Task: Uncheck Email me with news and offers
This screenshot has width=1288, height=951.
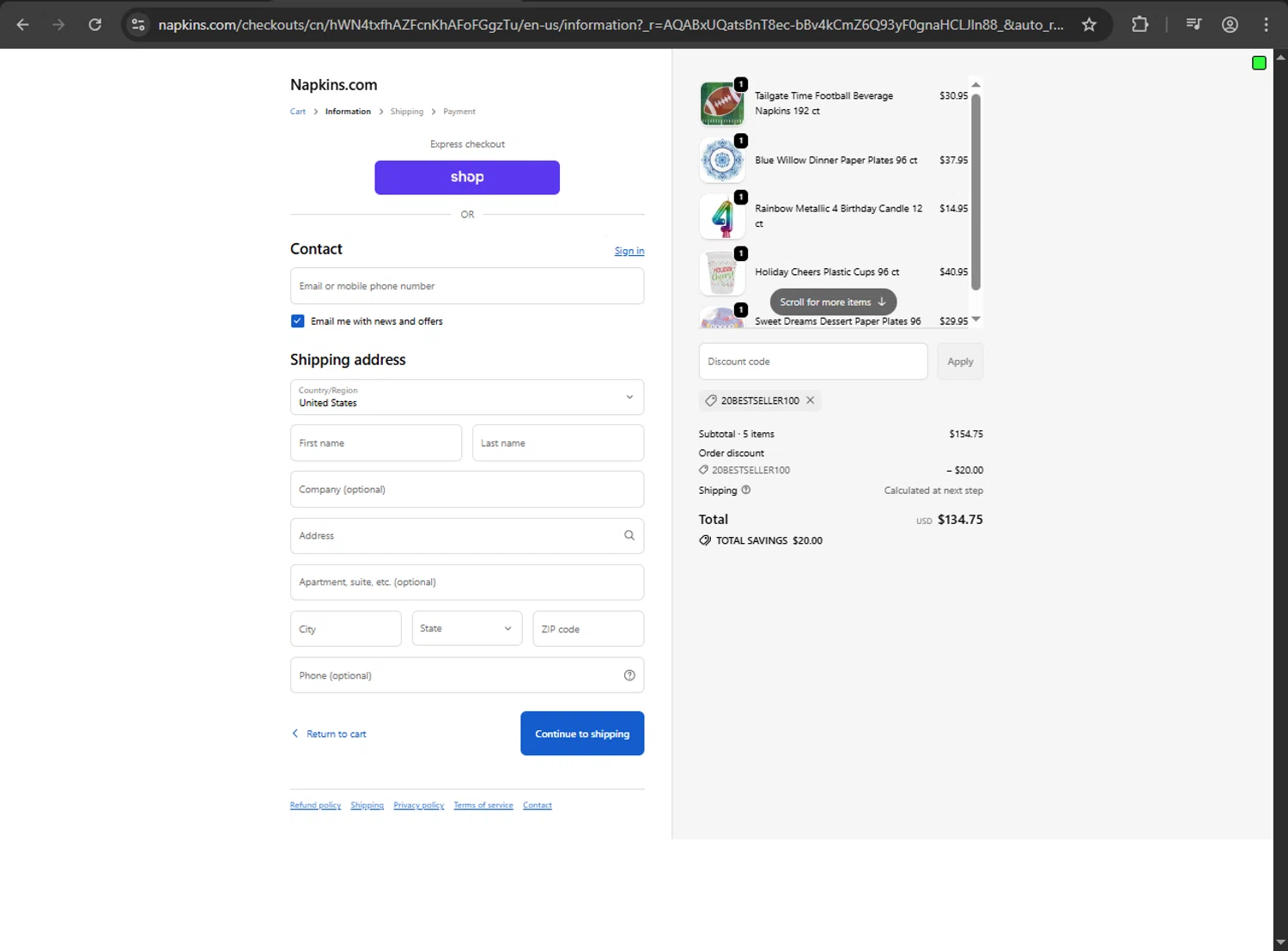Action: point(298,321)
